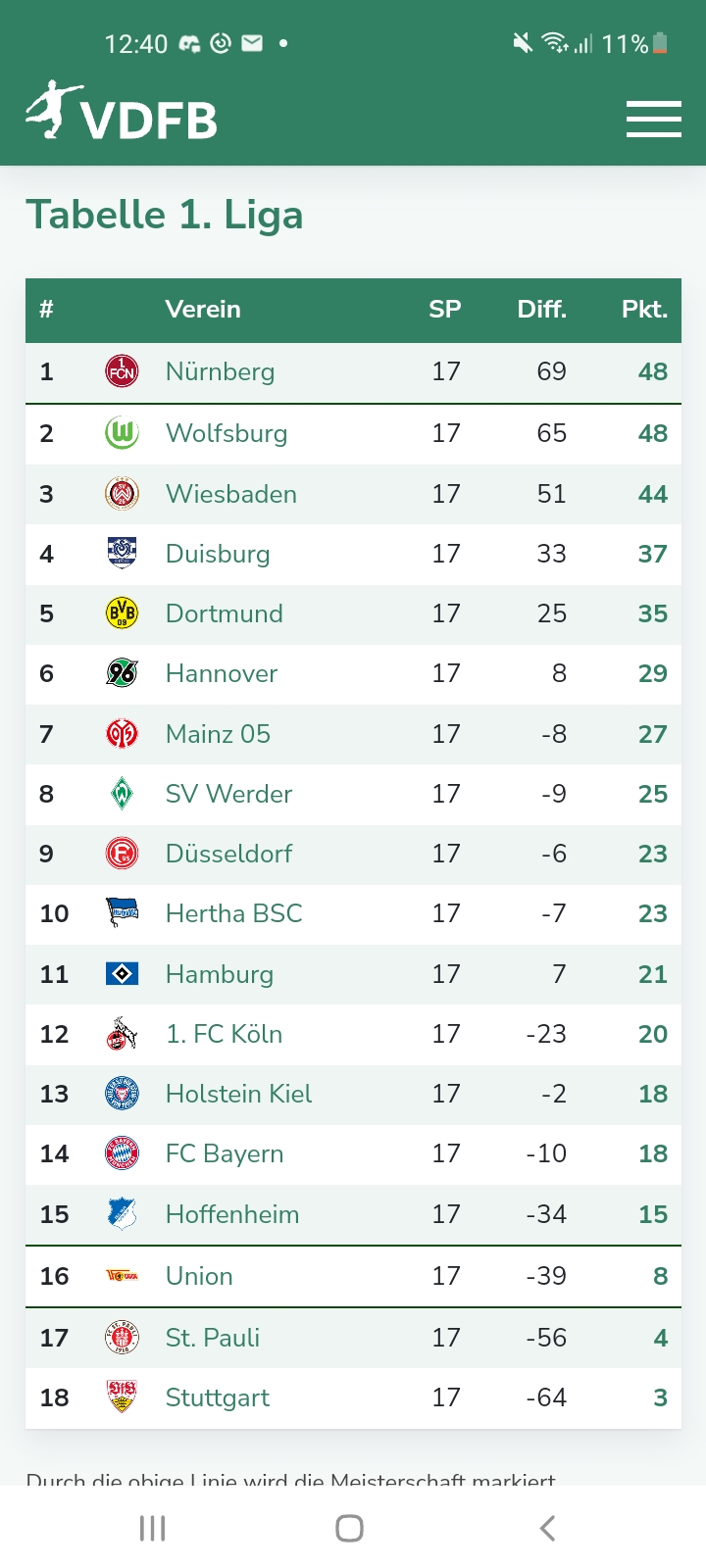Click the Pkt. column header
Screen dimensions: 706x1568
click(643, 310)
